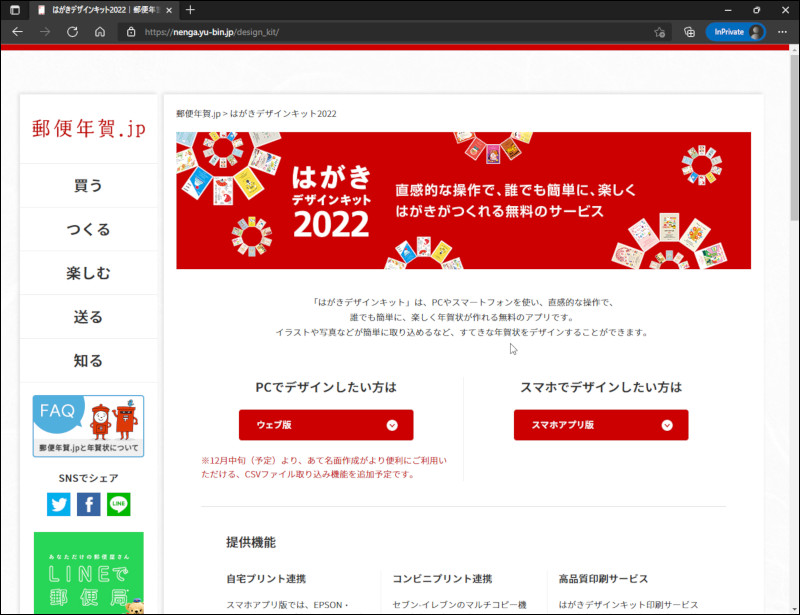Viewport: 800px width, 615px height.
Task: Open the tab actions menu icon
Action: coord(14,9)
